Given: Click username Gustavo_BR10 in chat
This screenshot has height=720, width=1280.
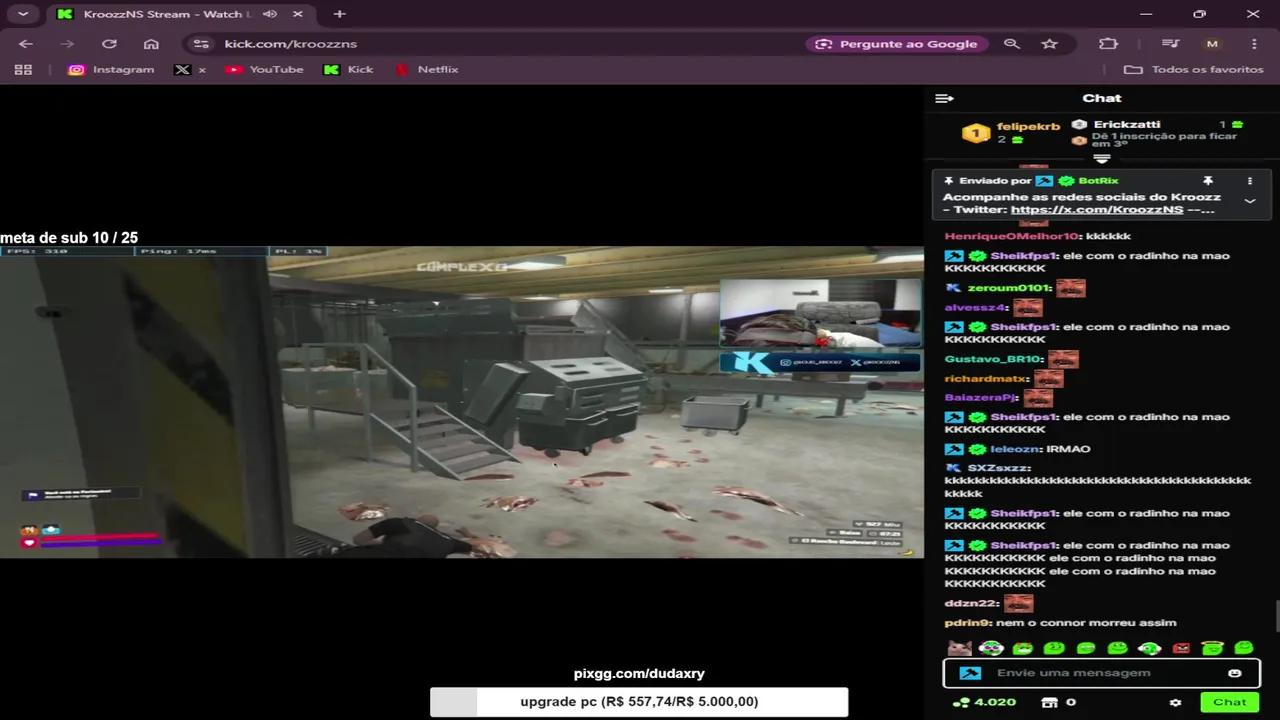Looking at the screenshot, I should coord(994,359).
